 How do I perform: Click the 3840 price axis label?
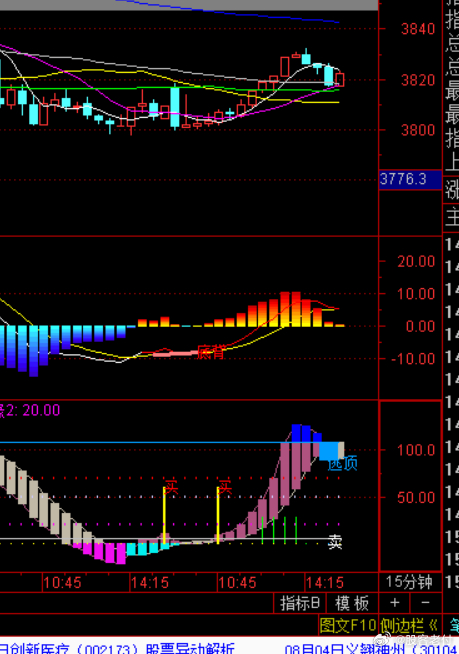(418, 29)
